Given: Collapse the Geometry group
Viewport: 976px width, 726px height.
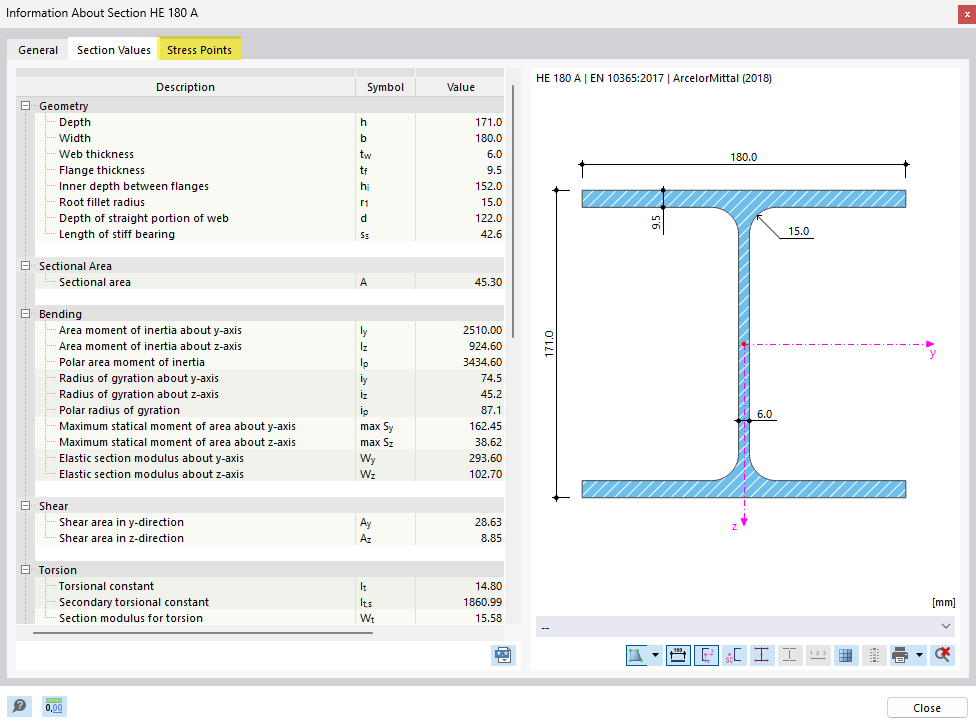Looking at the screenshot, I should pos(26,106).
